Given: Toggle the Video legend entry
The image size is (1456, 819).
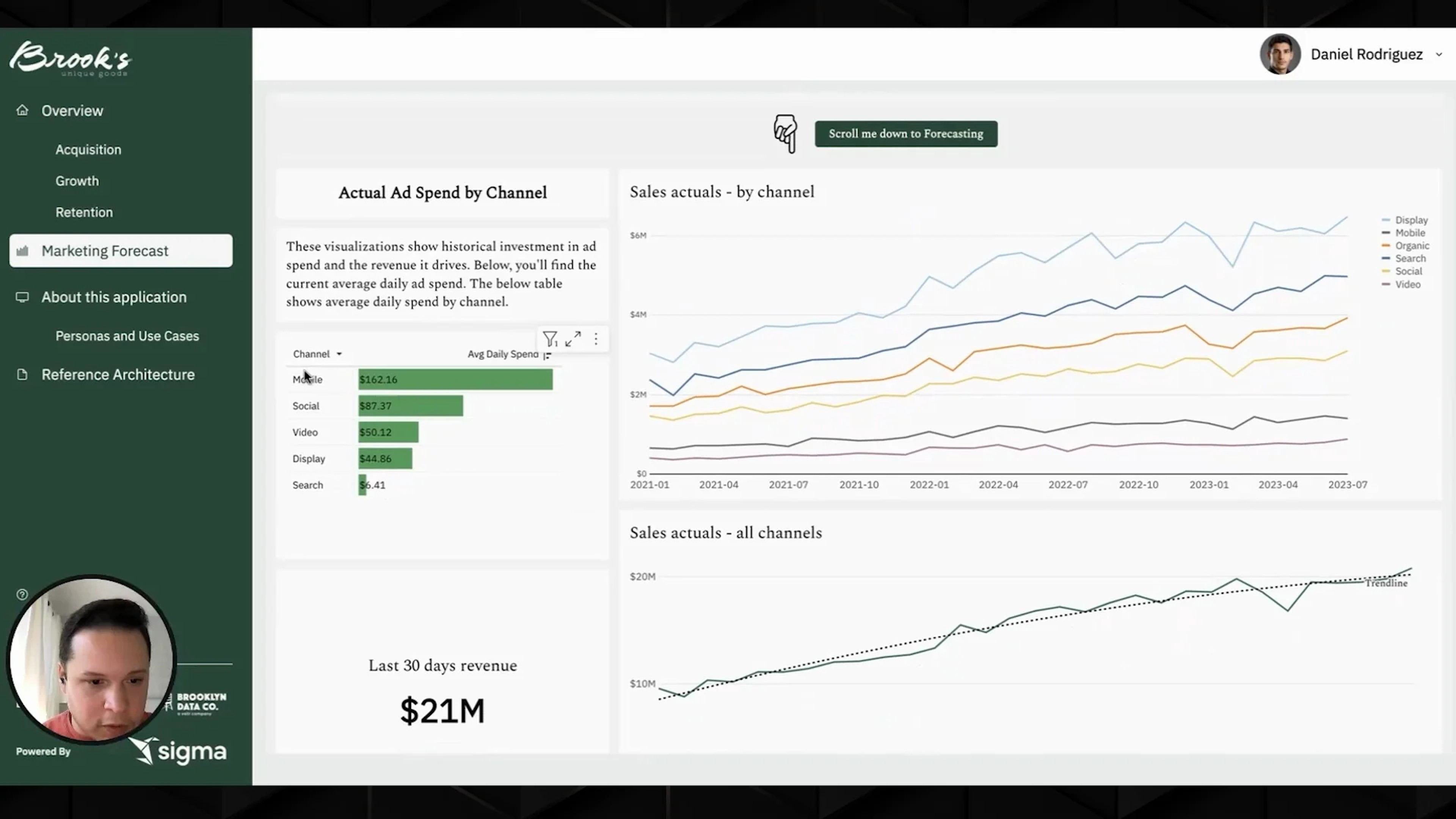Looking at the screenshot, I should tap(1401, 284).
